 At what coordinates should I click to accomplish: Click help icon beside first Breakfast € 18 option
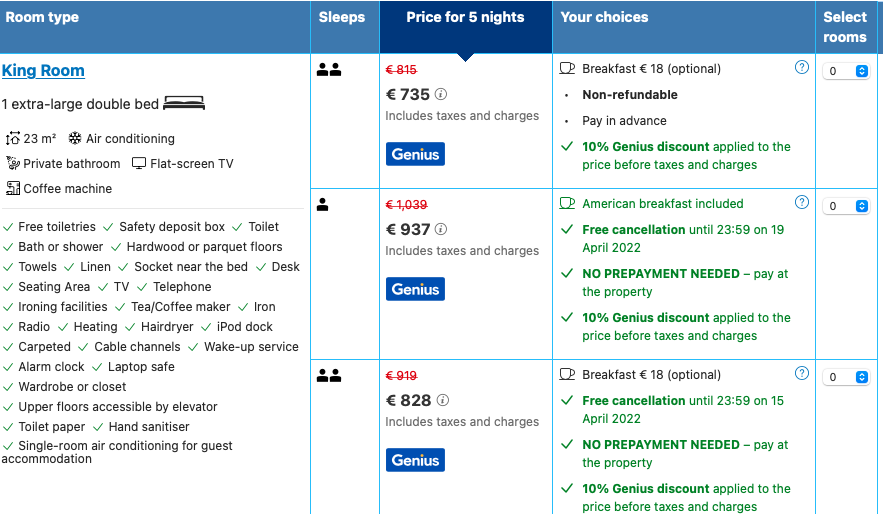click(802, 68)
